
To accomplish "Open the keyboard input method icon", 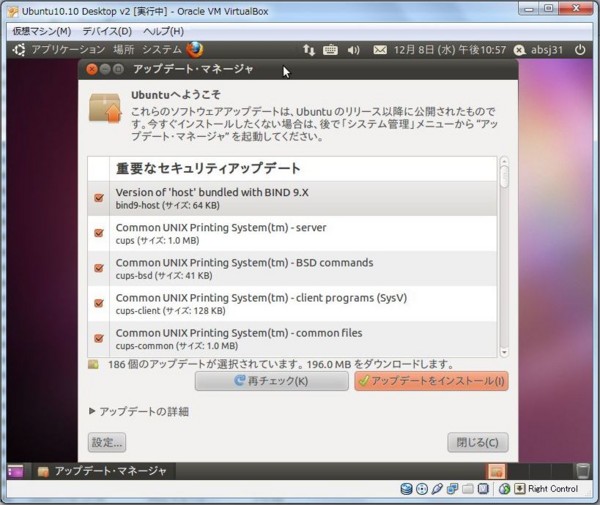I will click(330, 50).
